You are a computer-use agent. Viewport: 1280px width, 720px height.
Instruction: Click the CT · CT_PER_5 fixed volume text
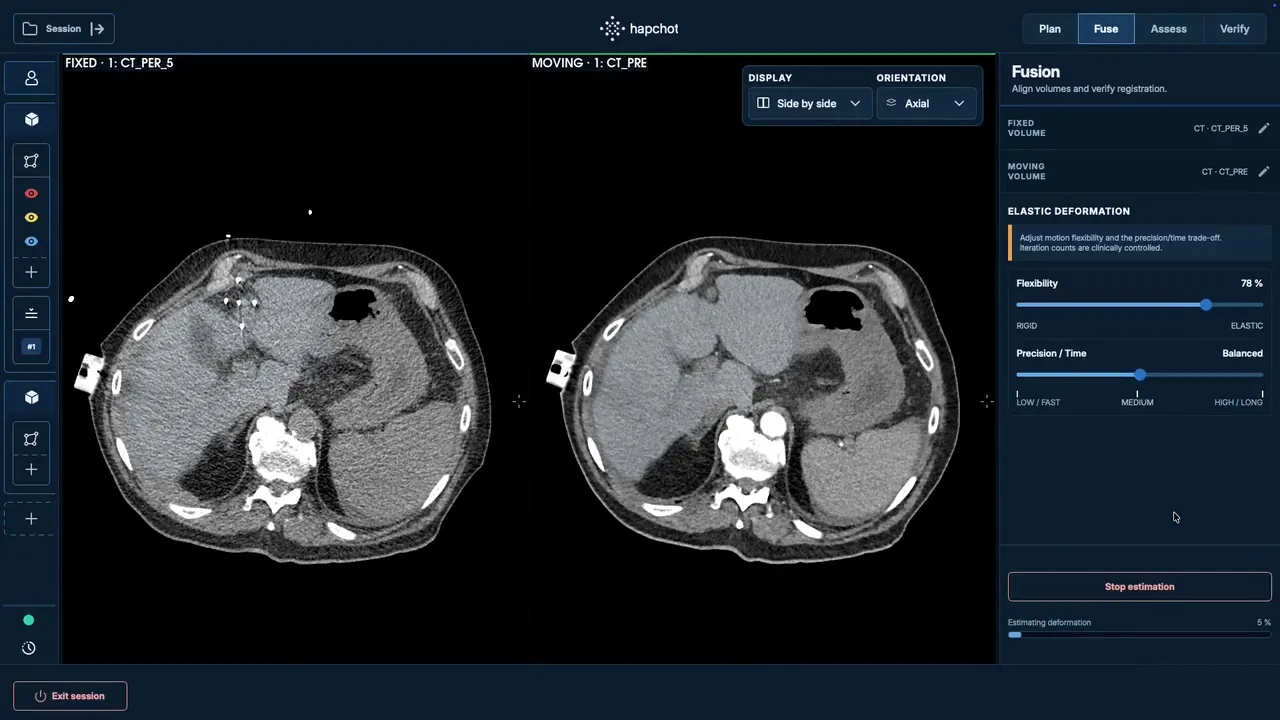[1220, 128]
